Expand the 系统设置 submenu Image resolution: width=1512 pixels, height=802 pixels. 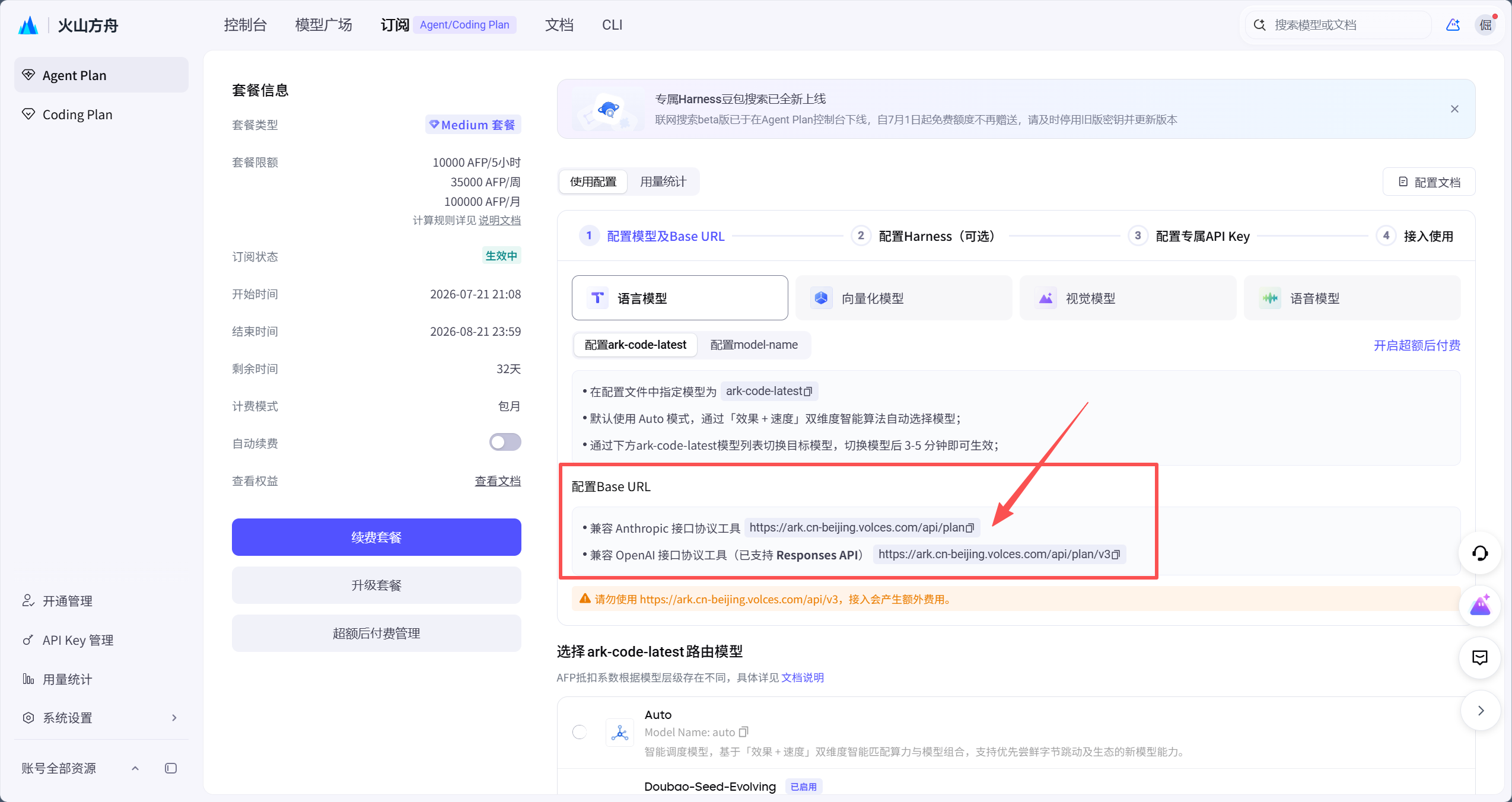click(174, 718)
